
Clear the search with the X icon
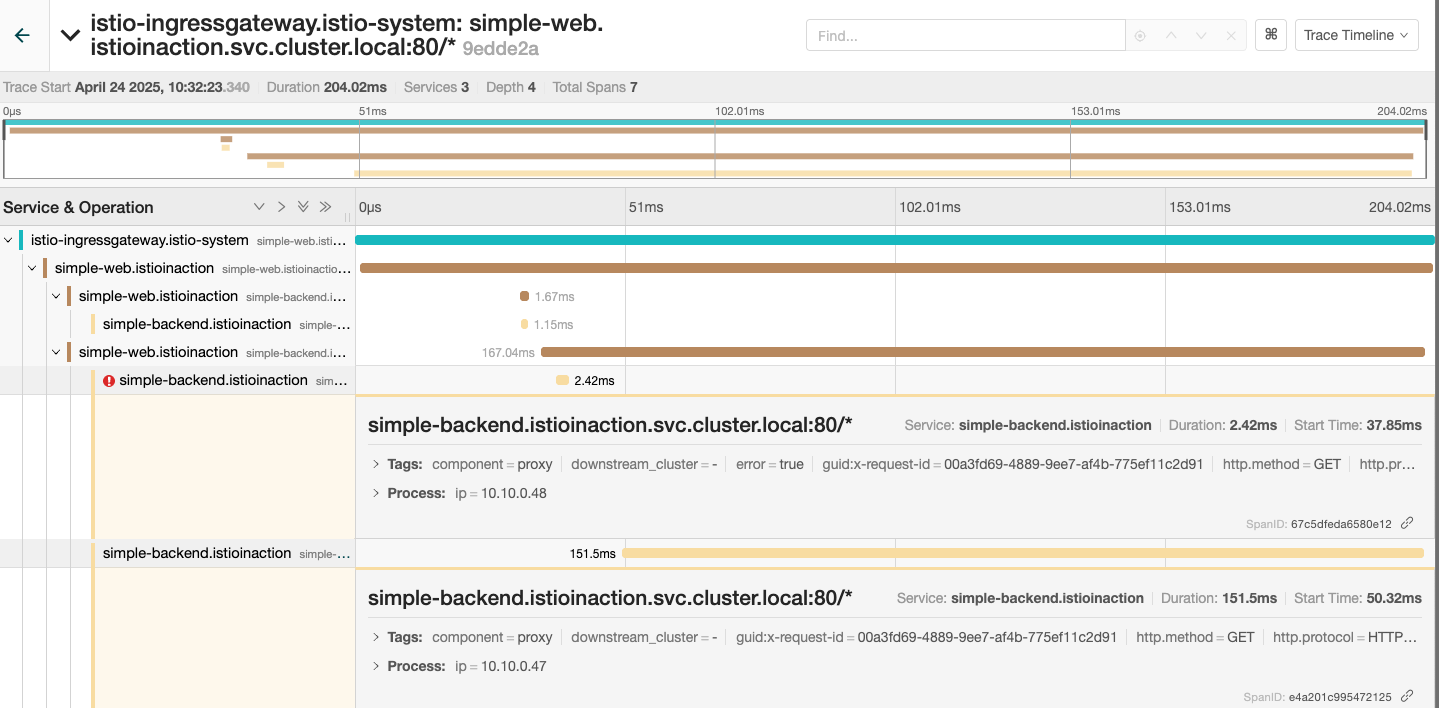pos(1231,36)
